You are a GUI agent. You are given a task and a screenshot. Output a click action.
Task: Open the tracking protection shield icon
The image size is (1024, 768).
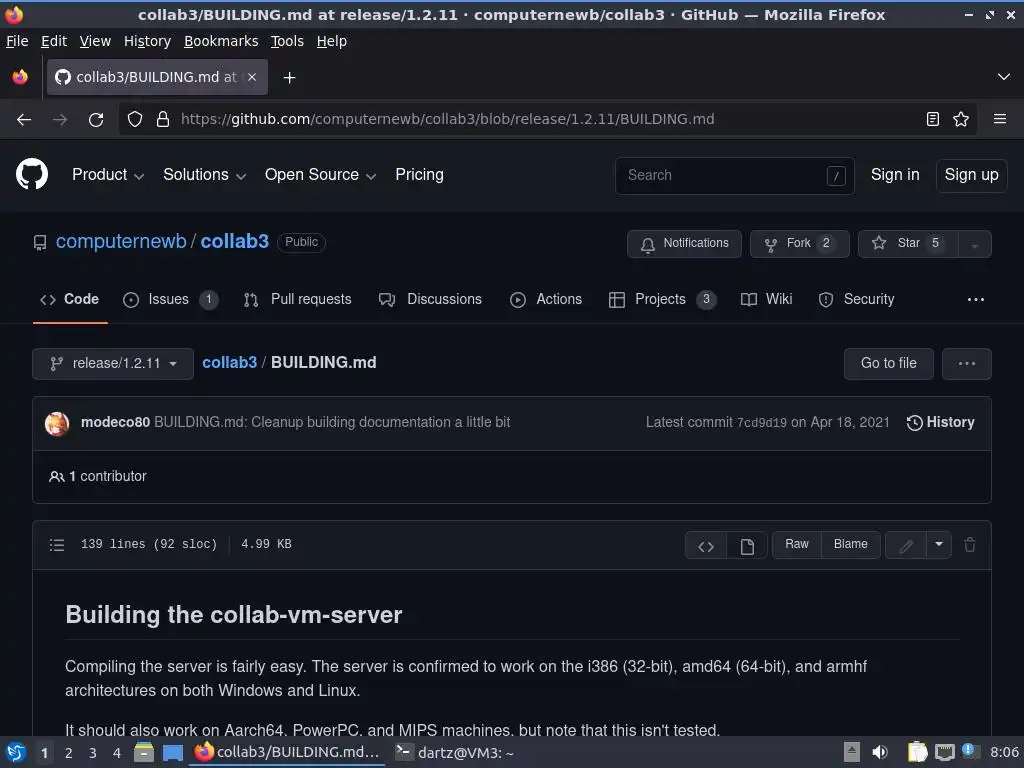pos(135,120)
